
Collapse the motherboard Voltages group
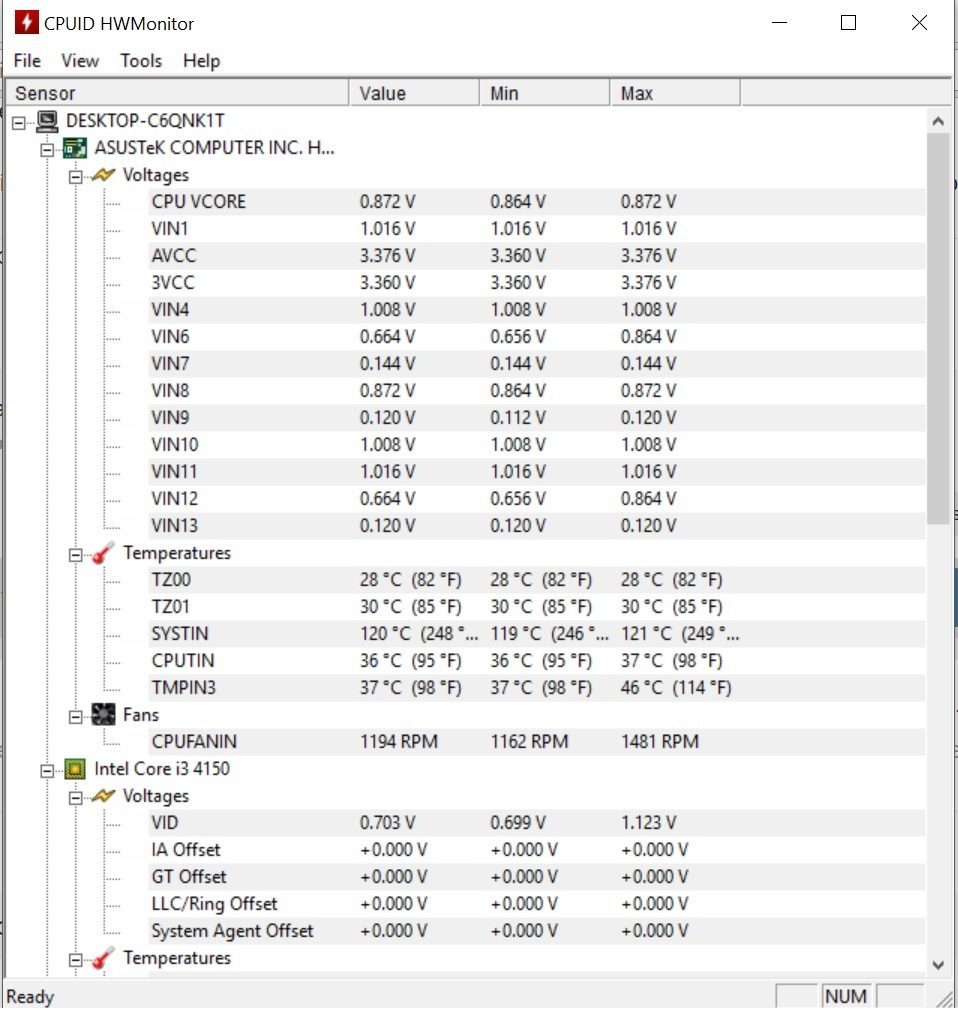coord(76,176)
